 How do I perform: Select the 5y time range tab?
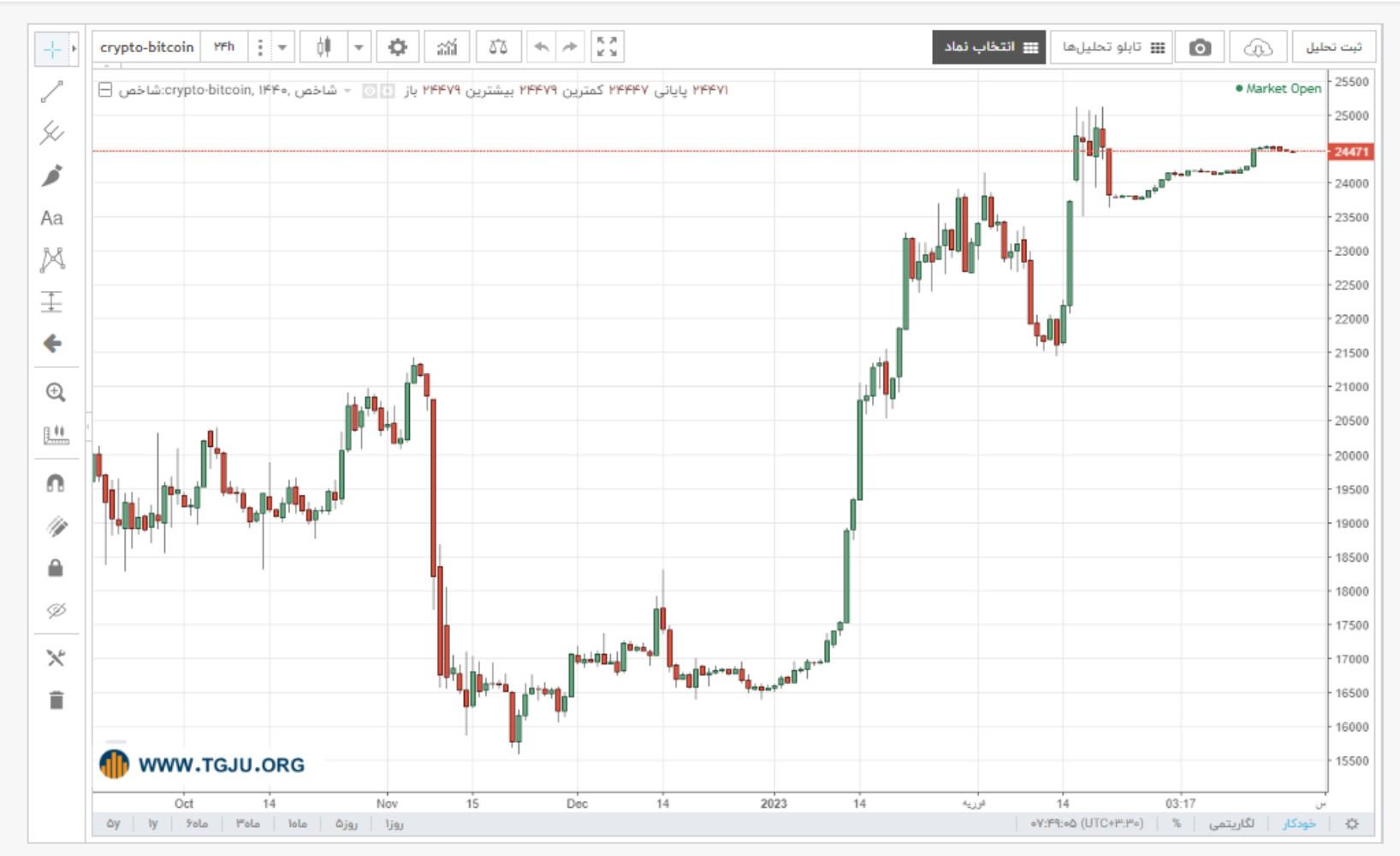(113, 823)
